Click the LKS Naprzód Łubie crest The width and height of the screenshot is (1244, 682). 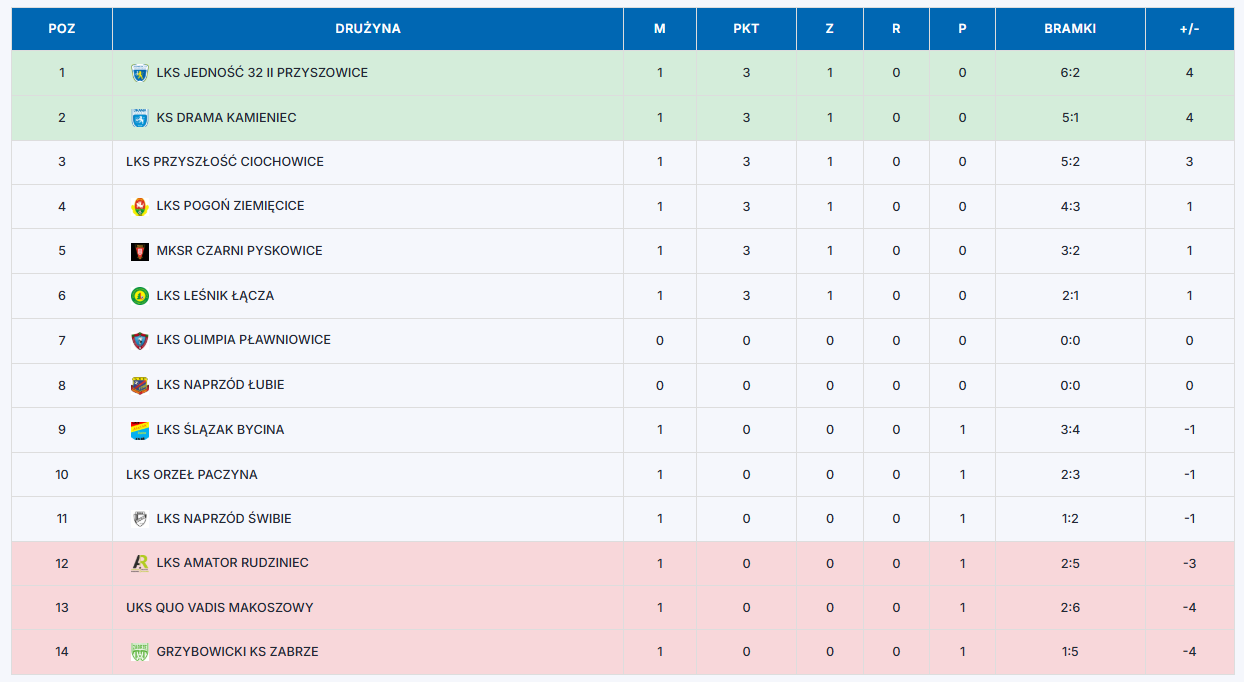click(x=140, y=385)
